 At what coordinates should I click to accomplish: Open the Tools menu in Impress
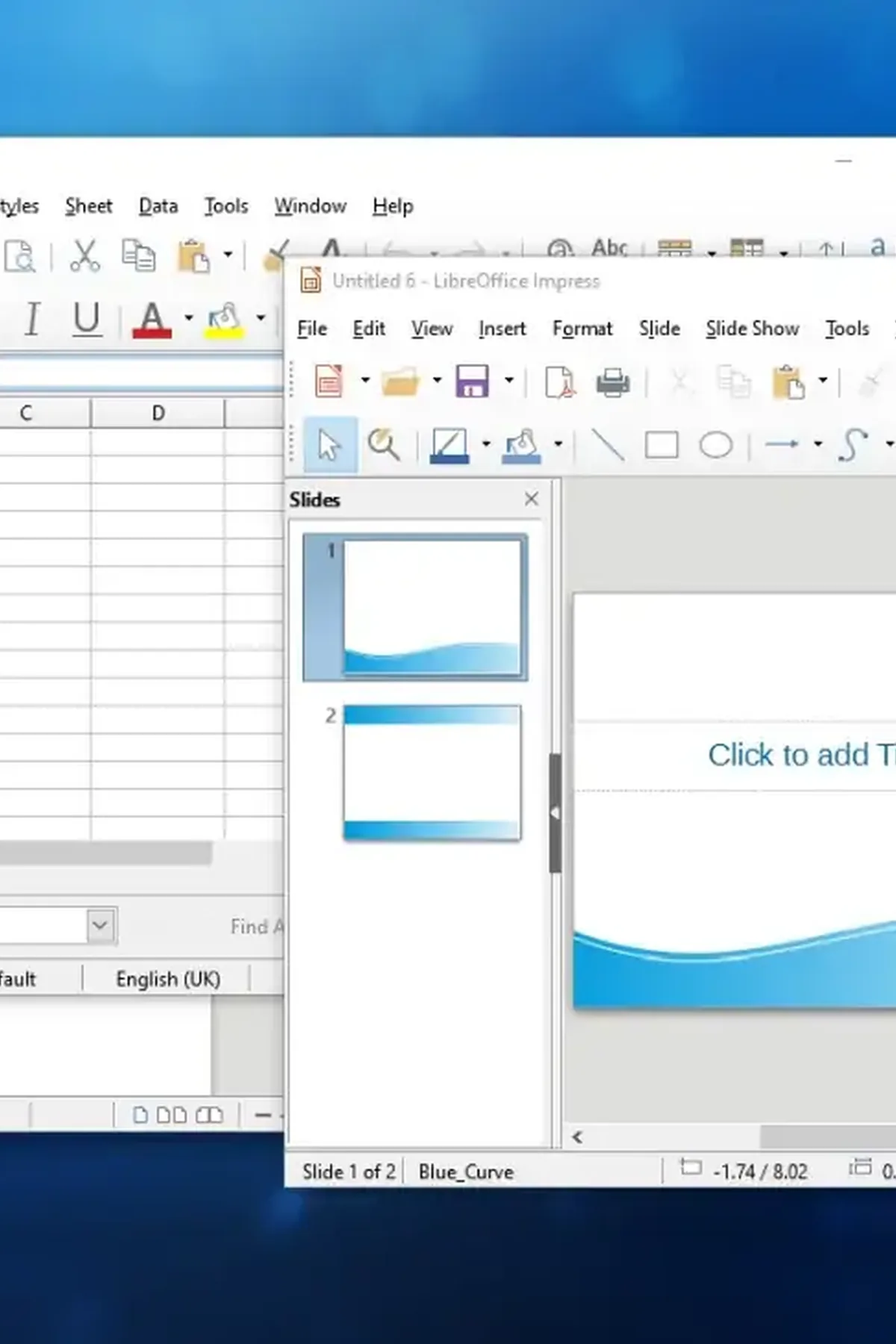tap(847, 329)
